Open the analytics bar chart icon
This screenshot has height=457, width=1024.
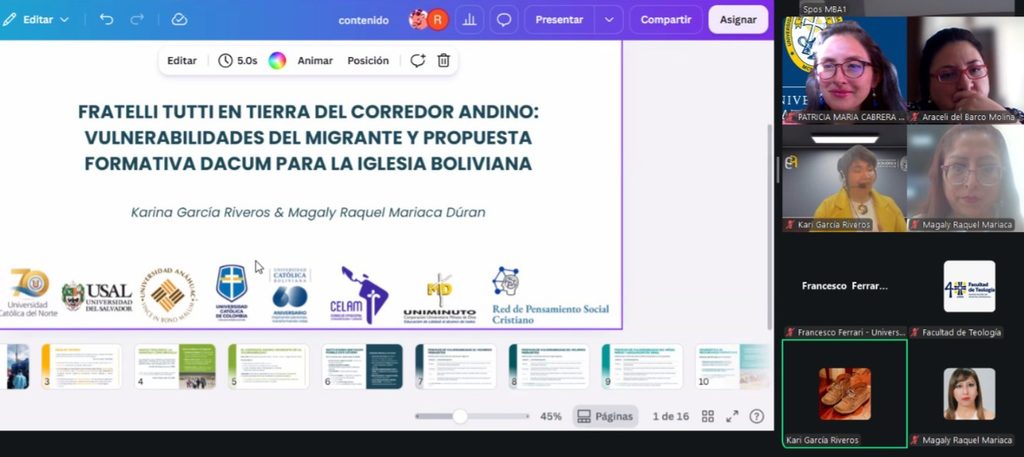coord(470,20)
